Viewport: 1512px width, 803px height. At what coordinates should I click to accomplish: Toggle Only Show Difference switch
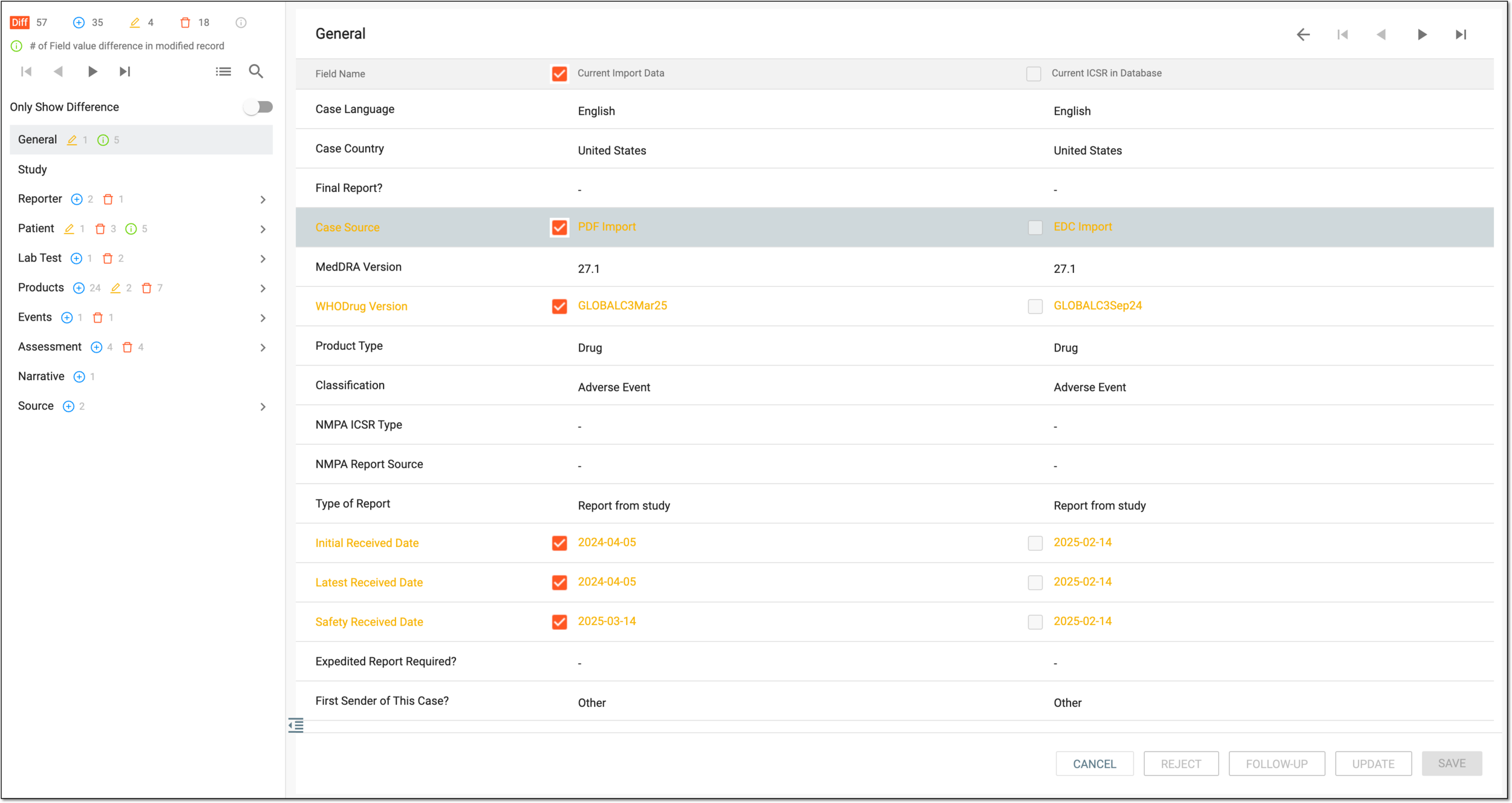pos(258,107)
